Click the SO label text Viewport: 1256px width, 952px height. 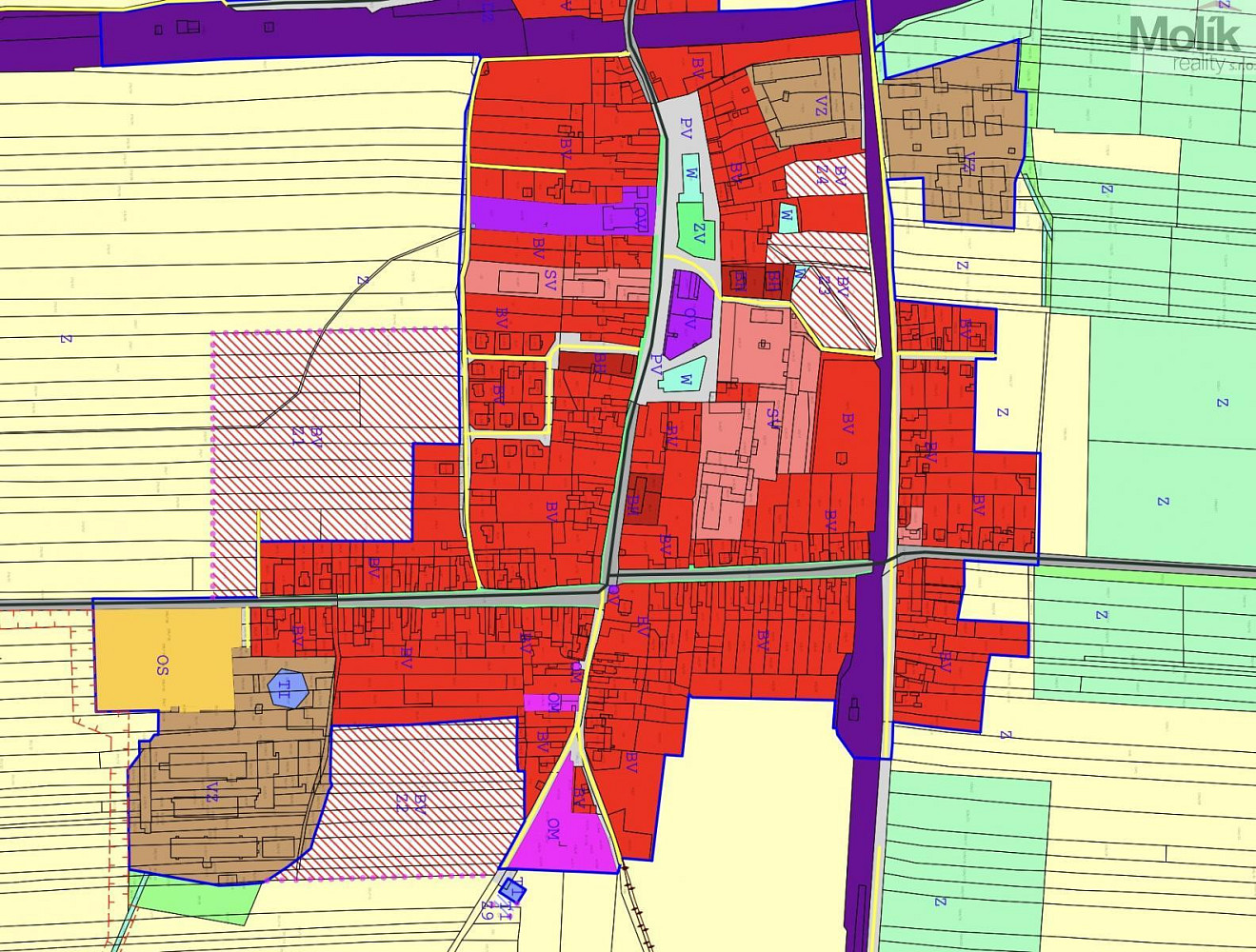(x=163, y=664)
